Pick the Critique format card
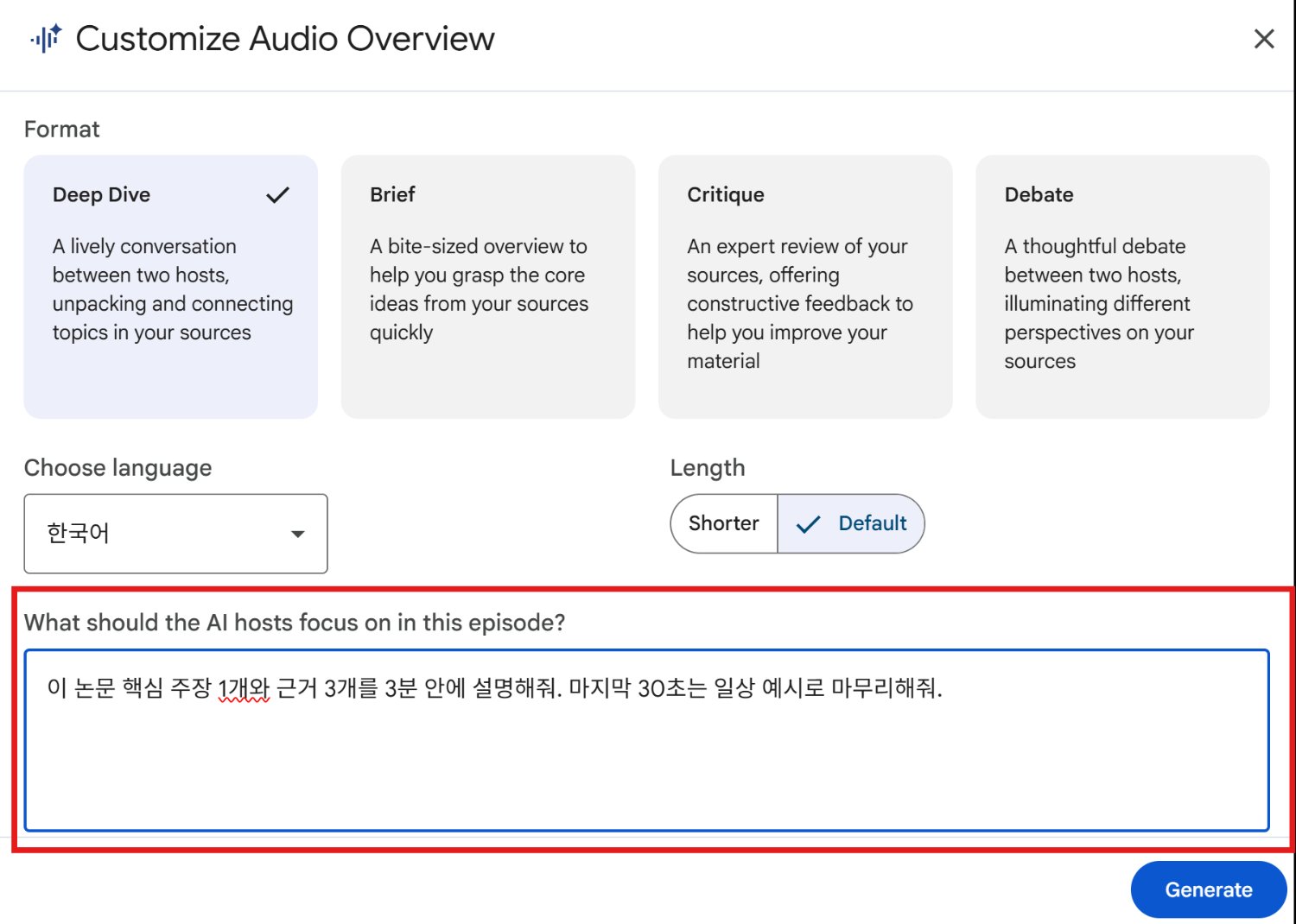The height and width of the screenshot is (924, 1296). coord(804,287)
